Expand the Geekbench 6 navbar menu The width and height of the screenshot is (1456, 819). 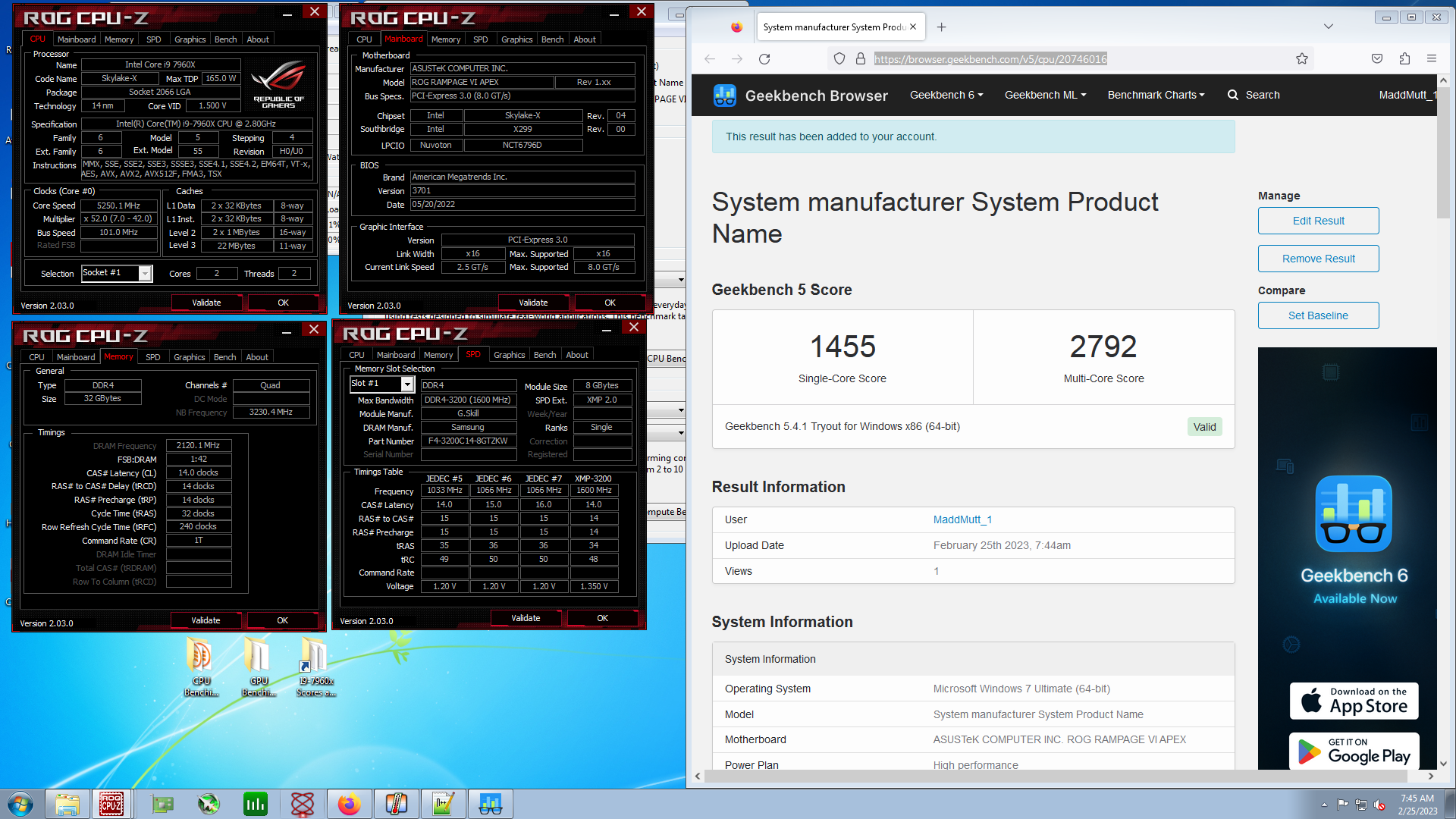coord(946,95)
